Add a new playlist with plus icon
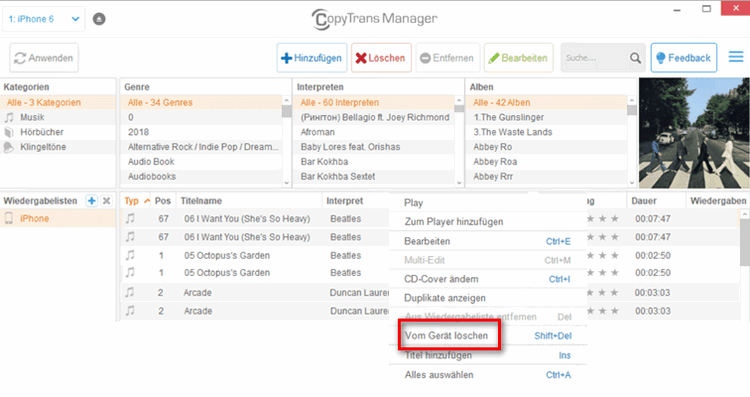Viewport: 750px width, 397px height. pos(91,201)
